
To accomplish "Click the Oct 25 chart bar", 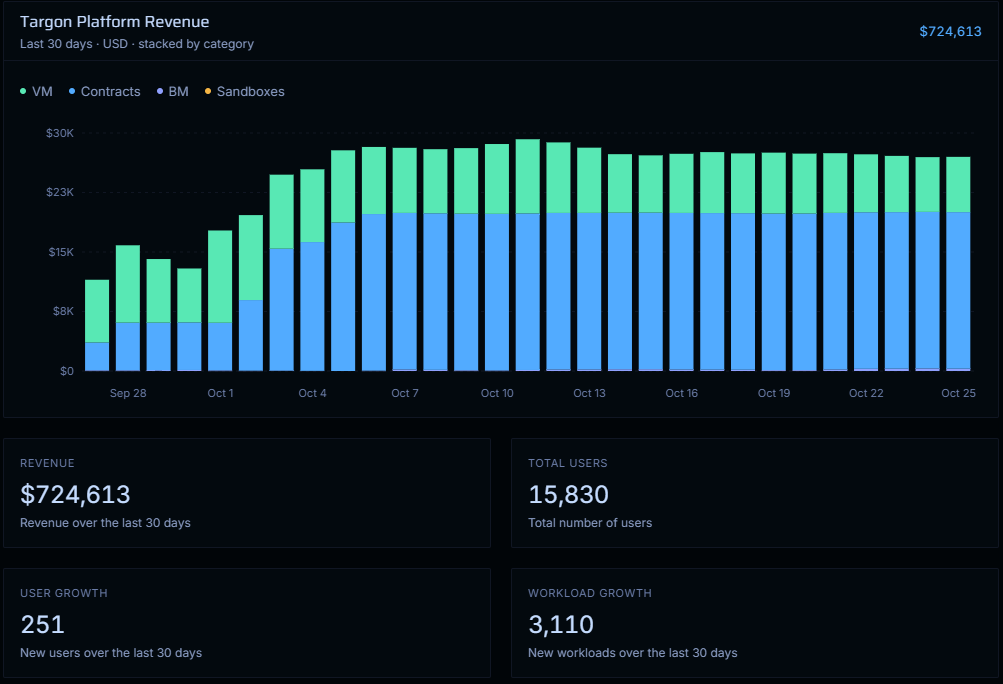I will [958, 264].
